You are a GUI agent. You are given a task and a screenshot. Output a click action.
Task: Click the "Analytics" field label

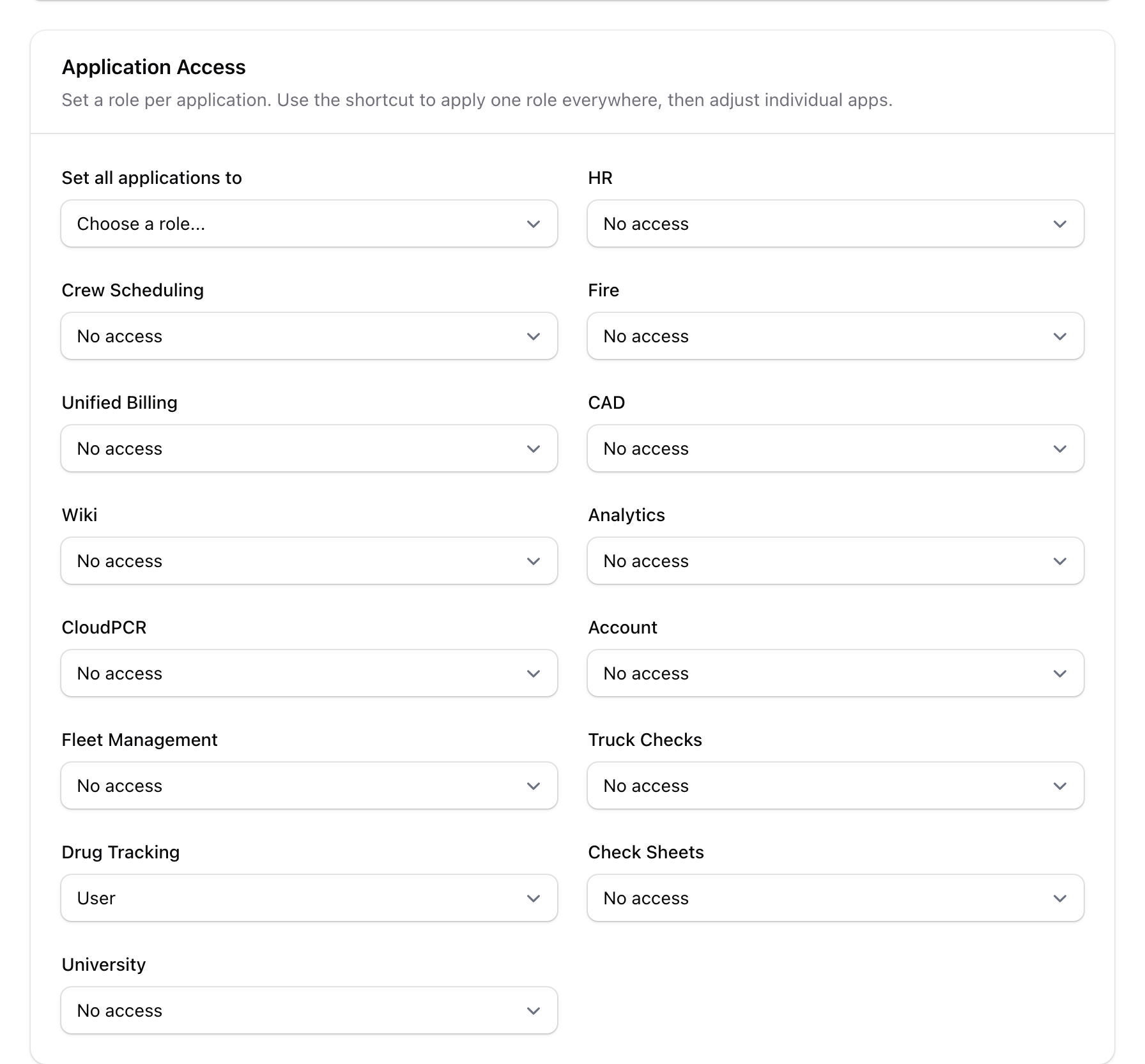click(x=626, y=515)
